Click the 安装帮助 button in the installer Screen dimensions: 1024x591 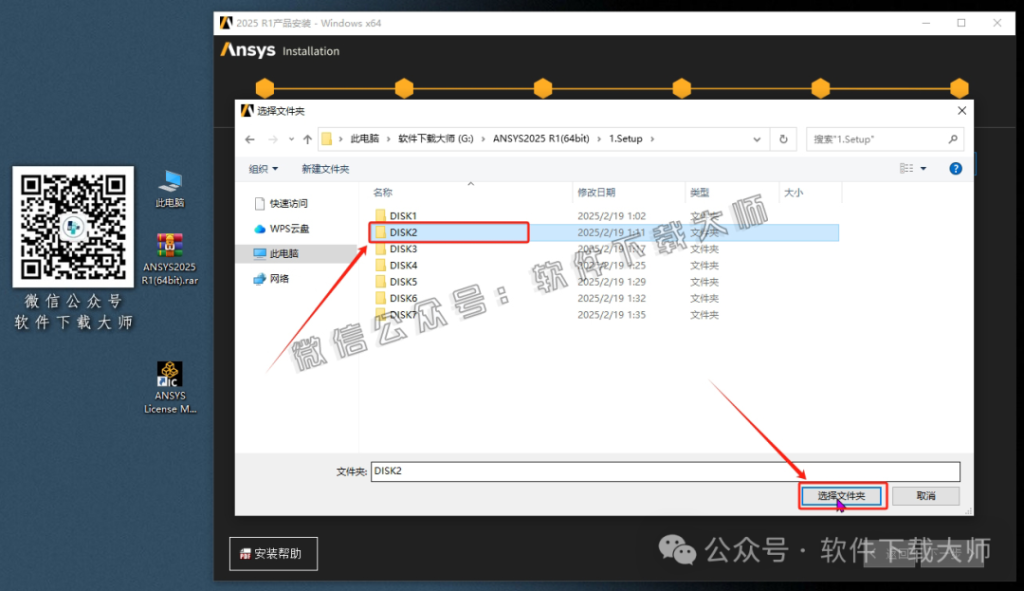pos(273,553)
